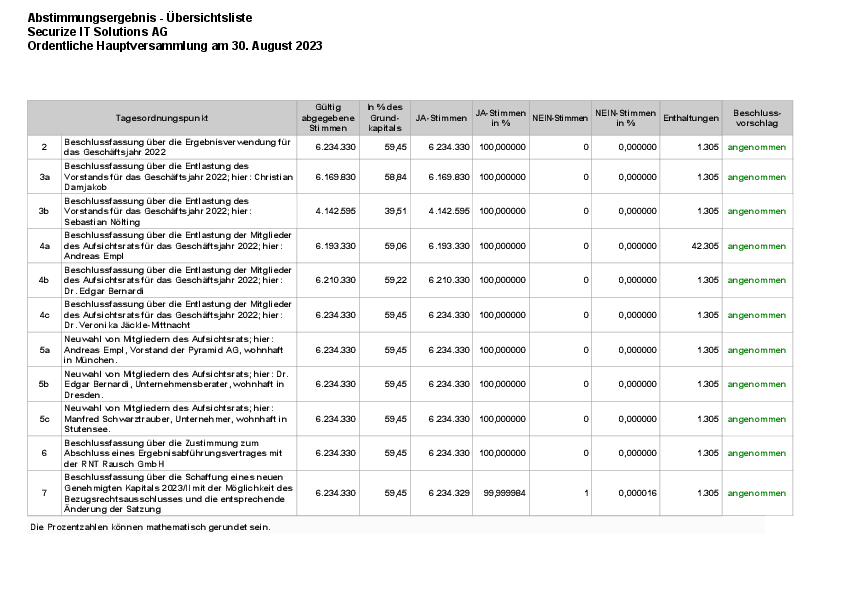The height and width of the screenshot is (595, 842).
Task: Click the "Abstimmungsergebnis - Übersichtsliste" title
Action: (139, 19)
